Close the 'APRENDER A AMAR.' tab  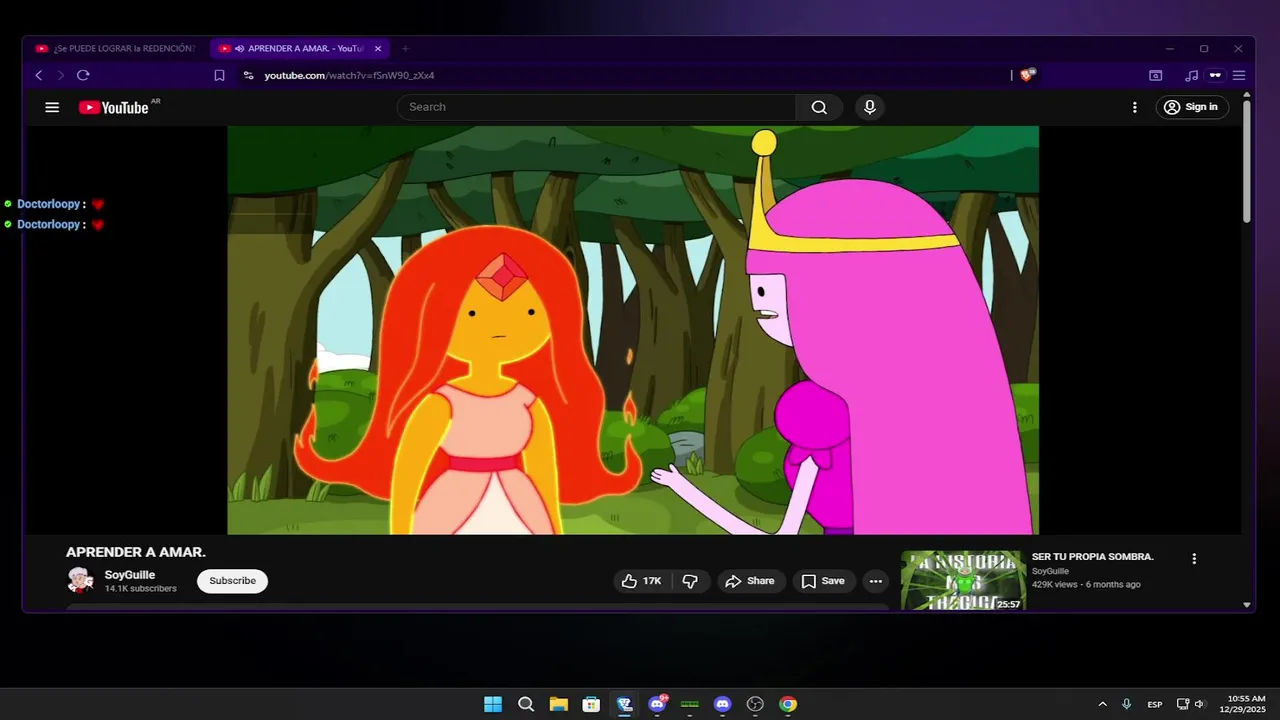[x=378, y=48]
